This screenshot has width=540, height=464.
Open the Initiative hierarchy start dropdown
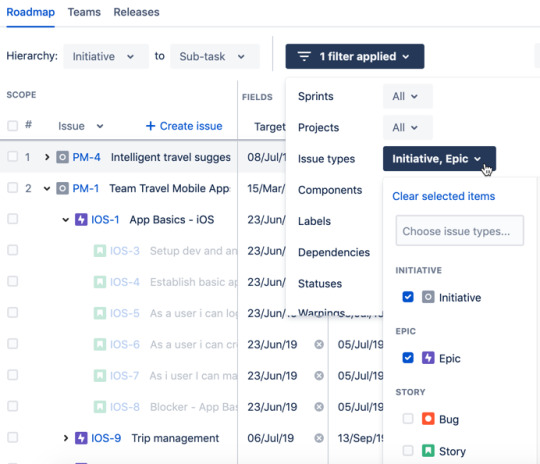pyautogui.click(x=106, y=56)
